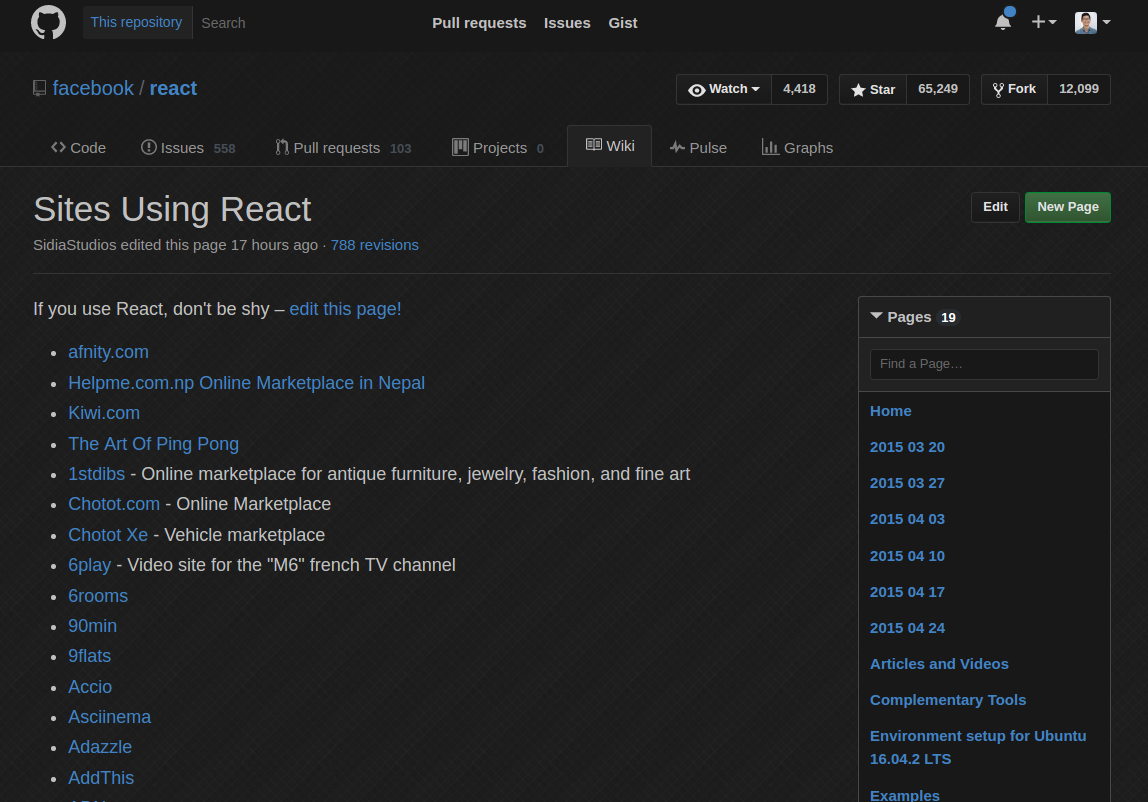Open the facebook owner link
This screenshot has width=1148, height=802.
pos(93,89)
